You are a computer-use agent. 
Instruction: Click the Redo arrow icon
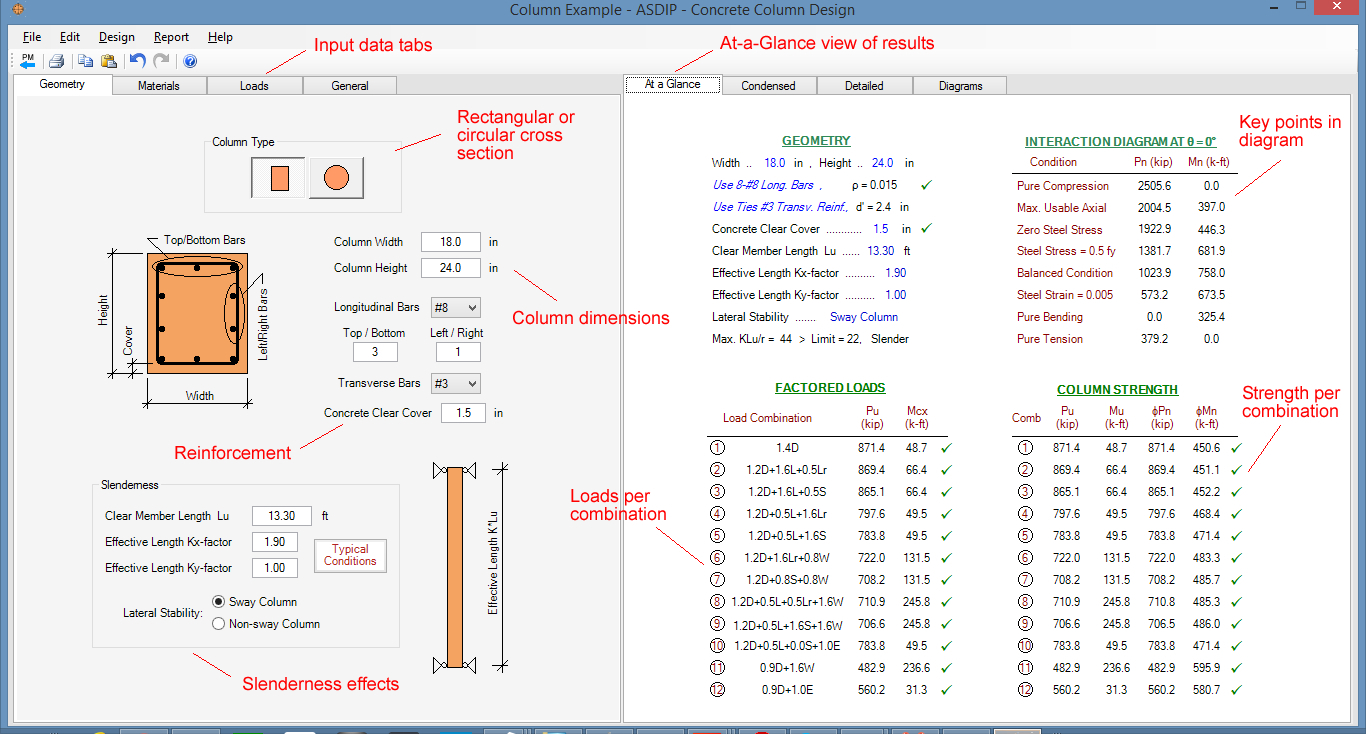[161, 60]
